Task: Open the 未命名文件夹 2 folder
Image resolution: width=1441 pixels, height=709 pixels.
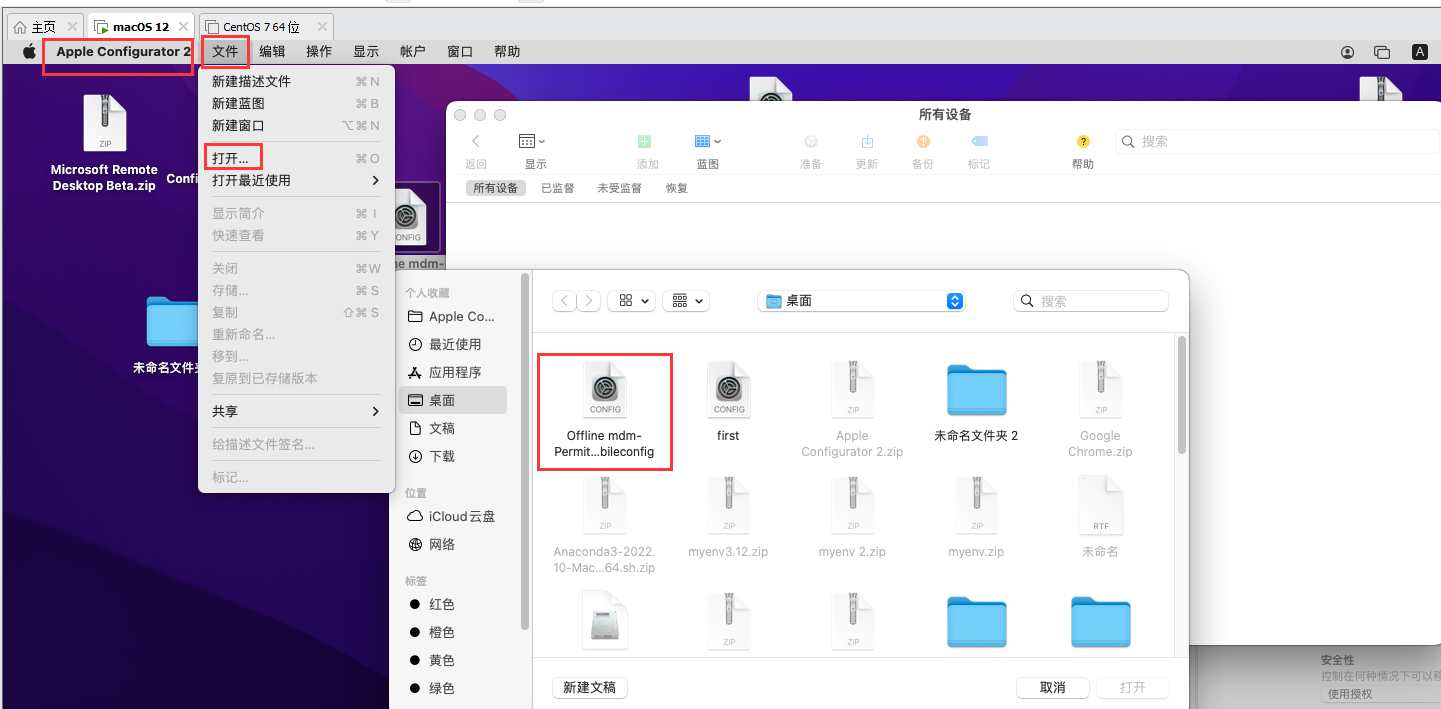Action: 975,392
